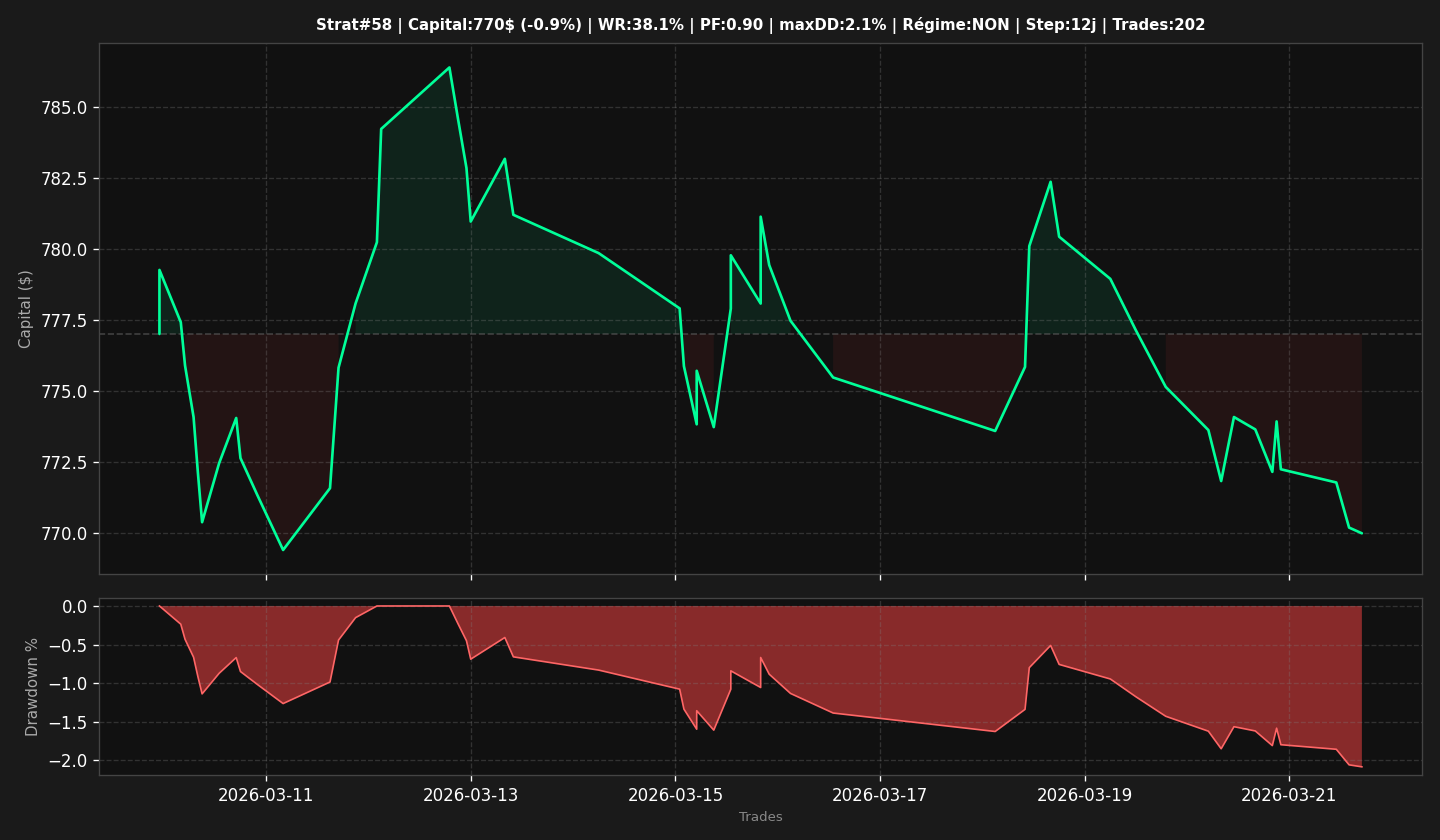Select the 785.0 capital axis tick label
Screen dimensions: 1440x840
pyautogui.click(x=65, y=108)
